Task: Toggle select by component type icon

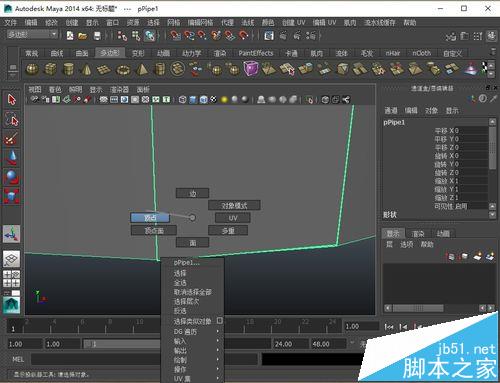Action: coord(150,35)
